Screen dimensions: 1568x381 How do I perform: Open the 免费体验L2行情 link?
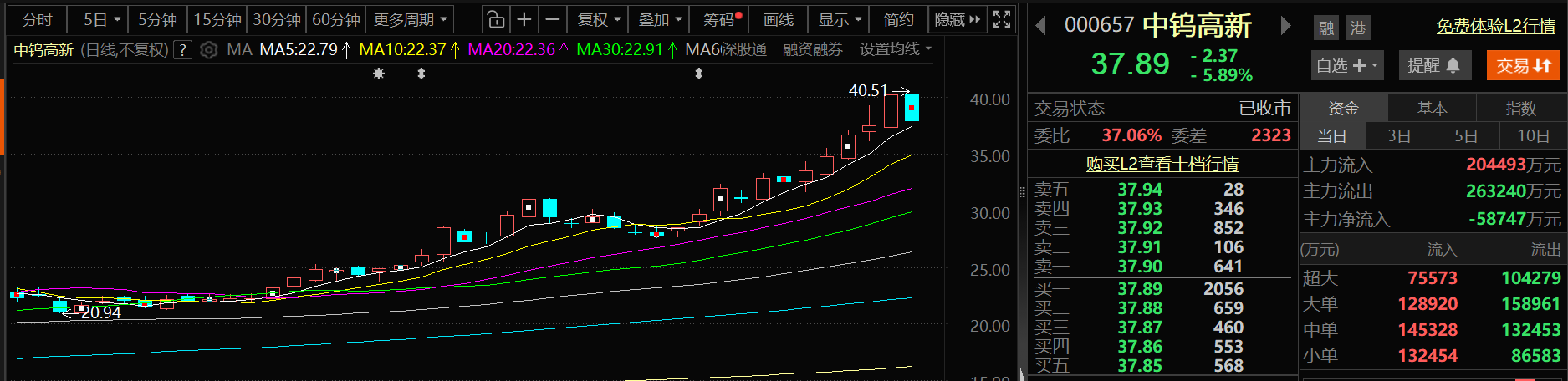point(1495,26)
